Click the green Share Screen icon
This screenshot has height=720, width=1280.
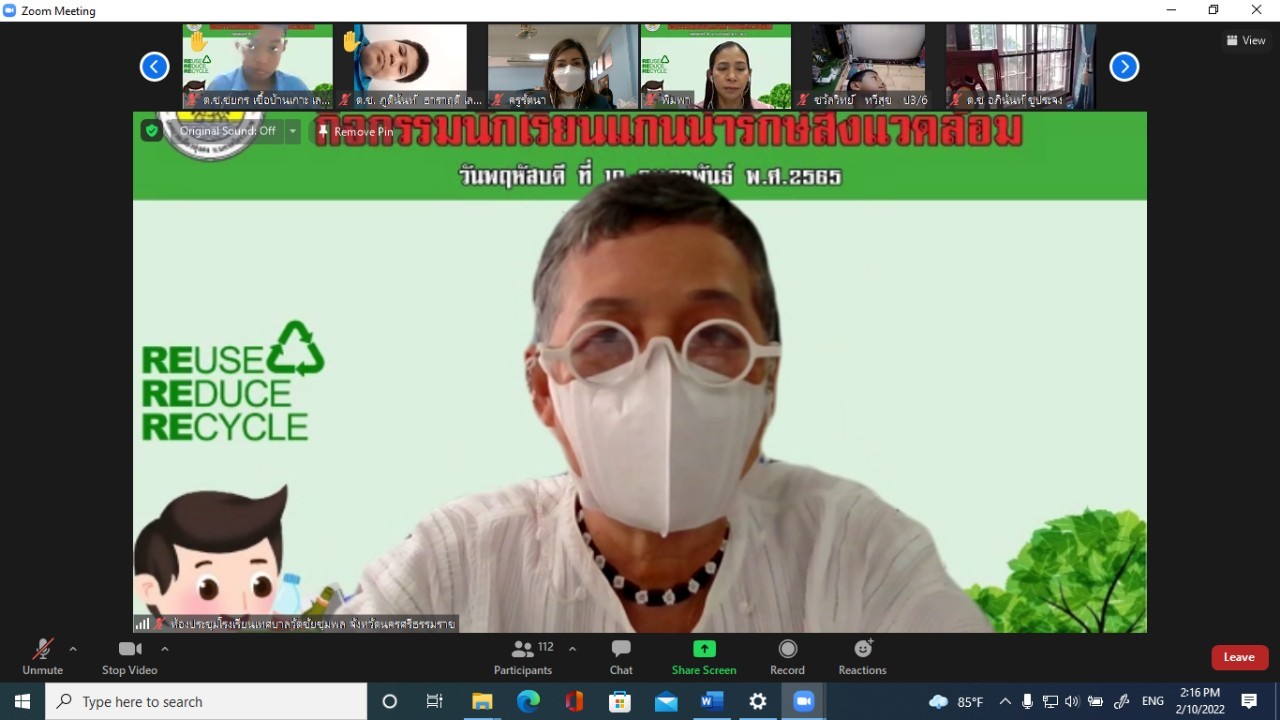(704, 649)
